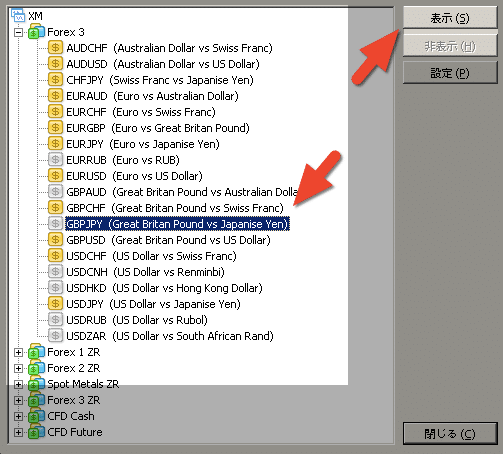Select GBPUSD (Great Britan Pound vs US Dollar)
The height and width of the screenshot is (454, 503).
click(168, 240)
